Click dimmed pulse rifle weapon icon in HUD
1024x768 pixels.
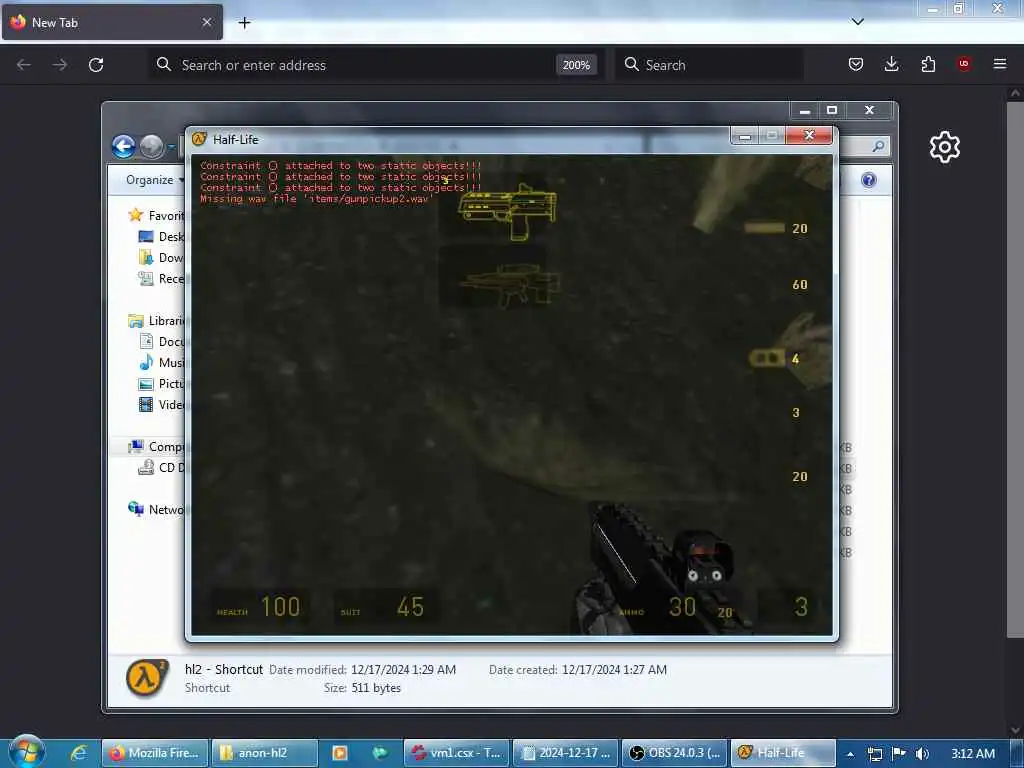(x=510, y=285)
